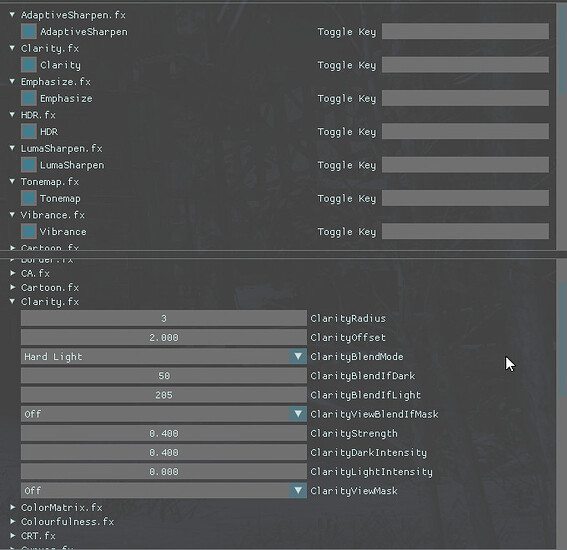Collapse the Clarity.fx group in the techniques list
Screen dimensions: 567x550
click(x=12, y=48)
